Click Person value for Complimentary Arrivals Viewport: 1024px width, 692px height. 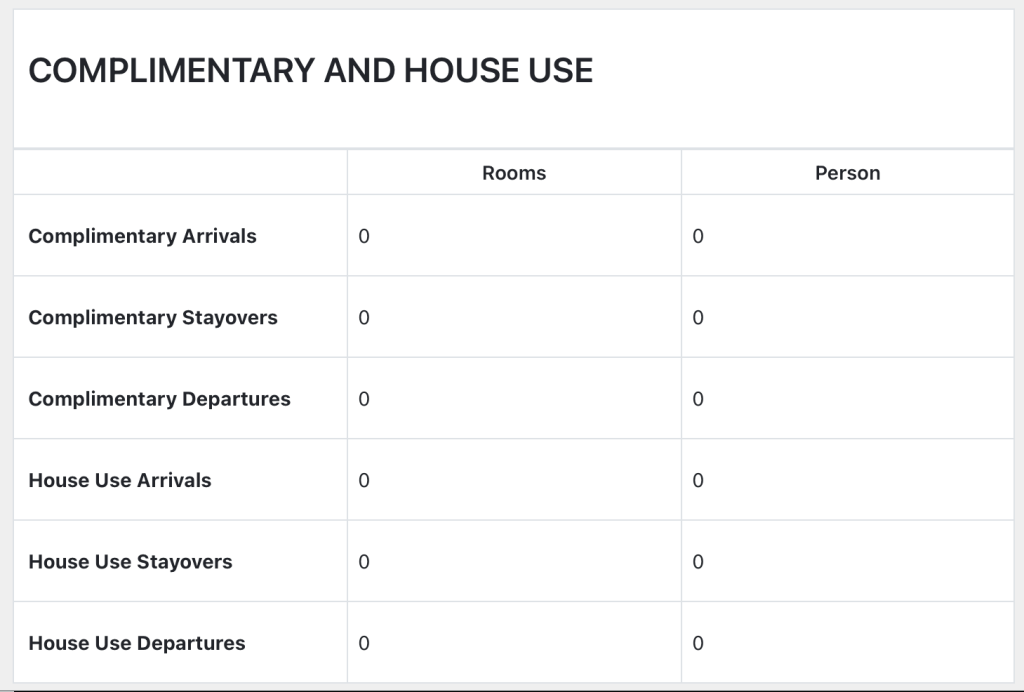(698, 237)
